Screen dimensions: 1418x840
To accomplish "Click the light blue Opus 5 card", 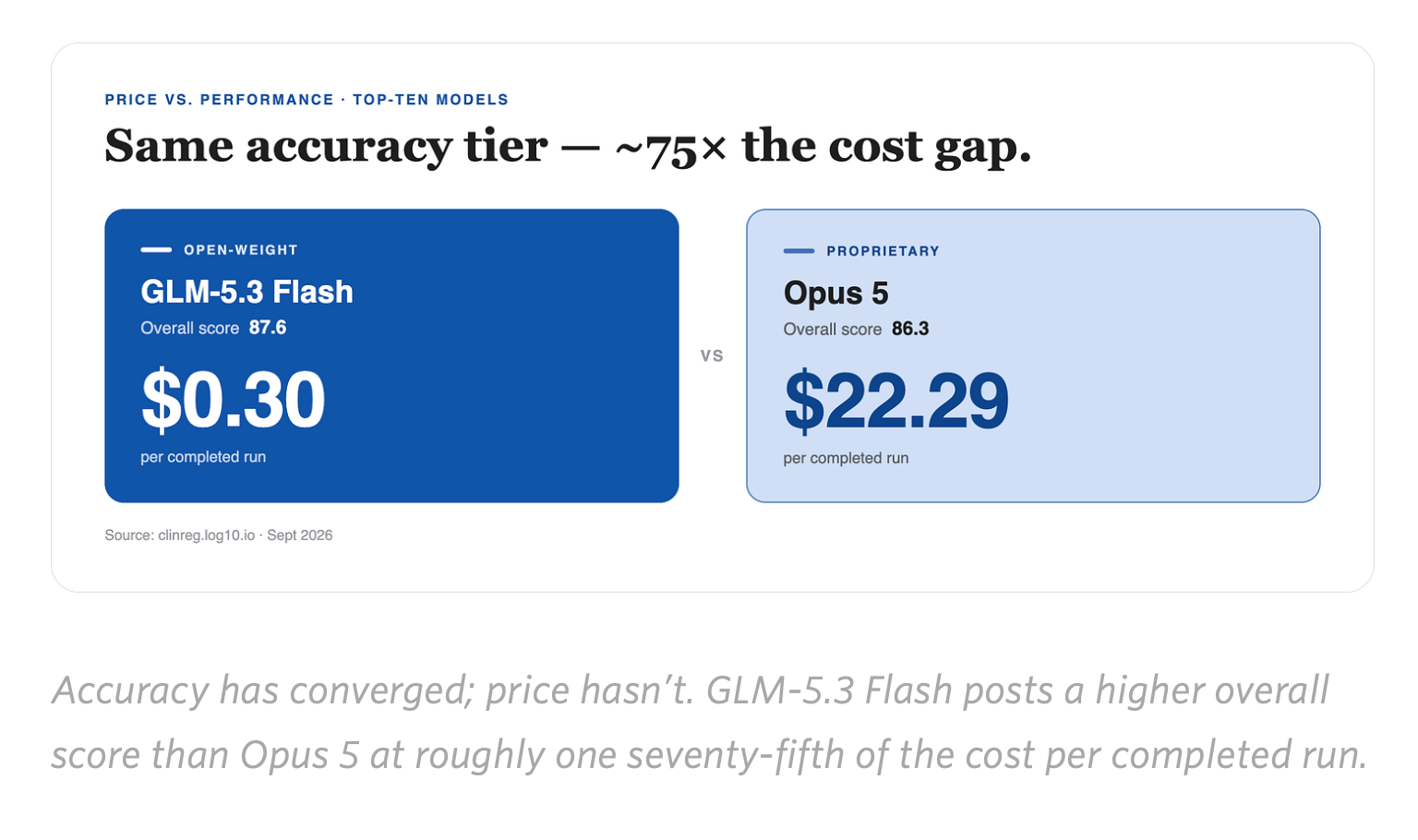I will (x=1033, y=355).
